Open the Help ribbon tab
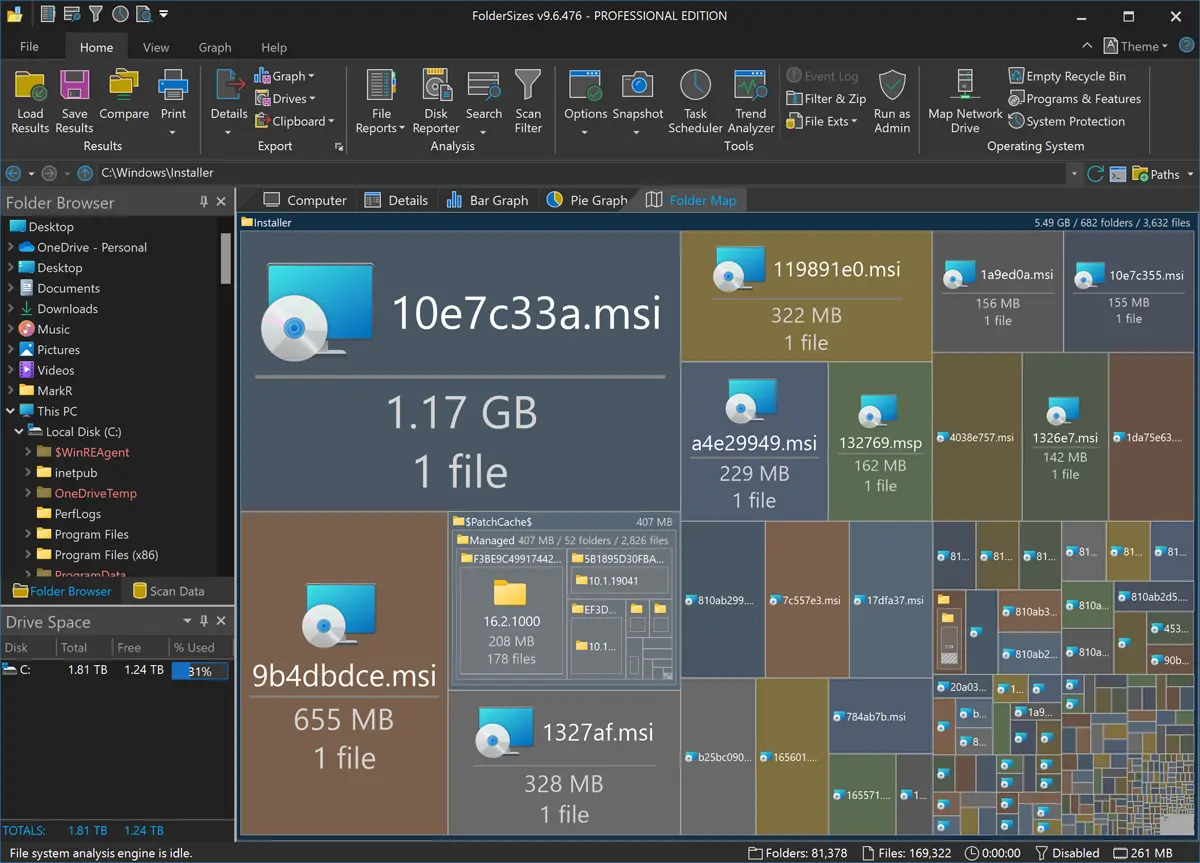Viewport: 1200px width, 863px height. [274, 47]
